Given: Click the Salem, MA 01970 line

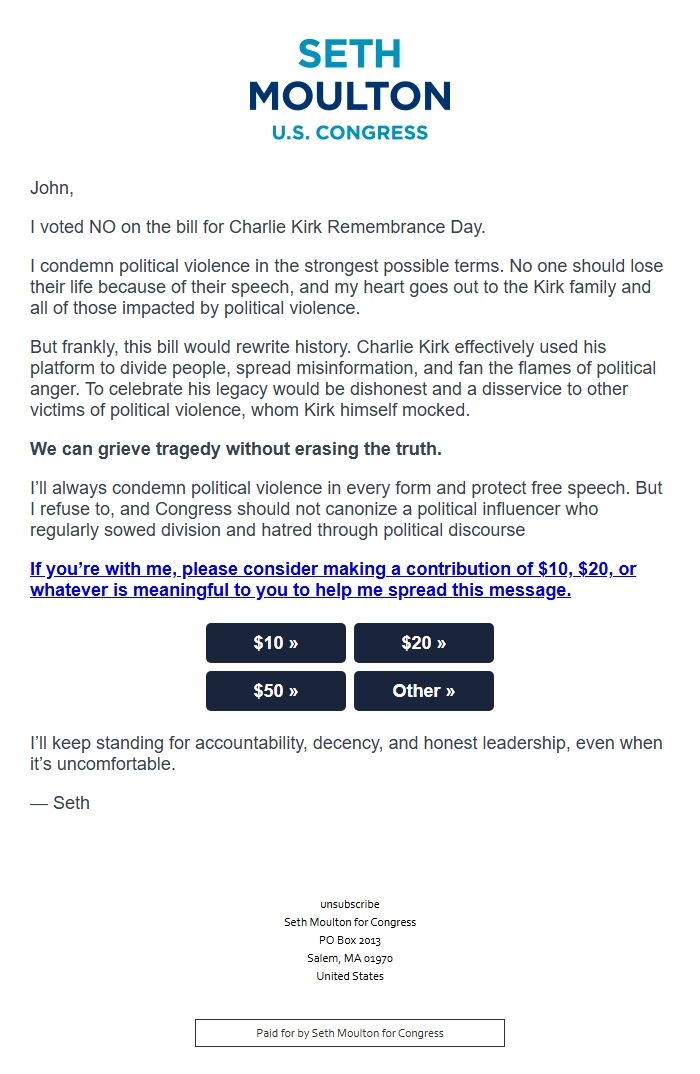Looking at the screenshot, I should tap(350, 958).
